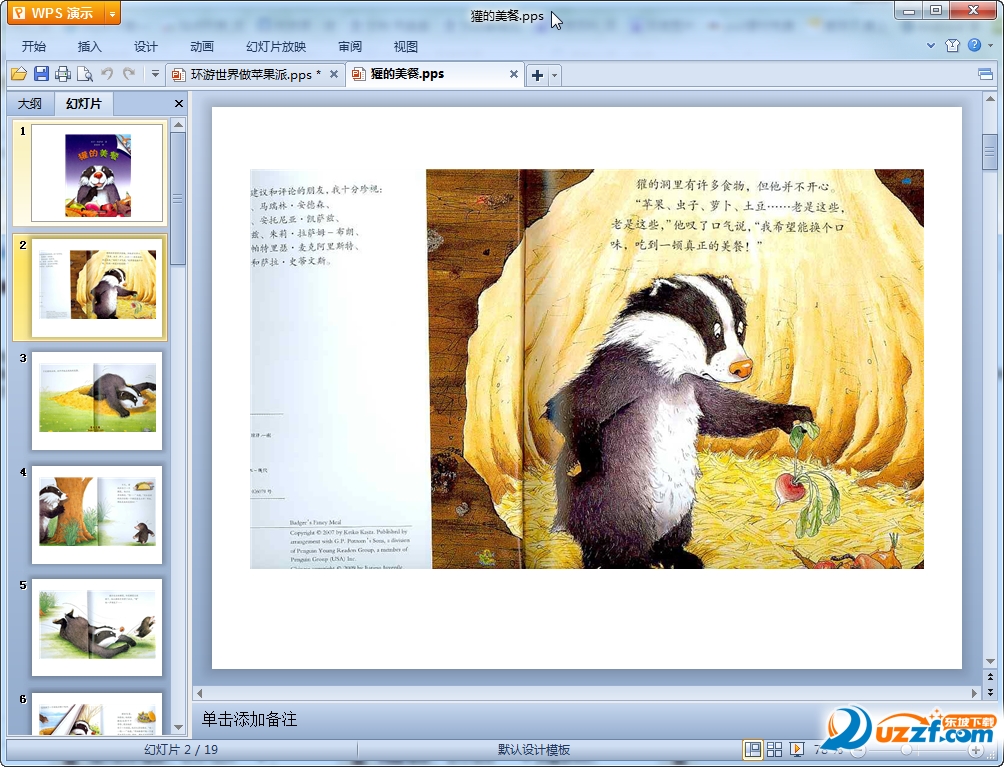Open the 插入 menu tab
This screenshot has height=767, width=1004.
[x=90, y=47]
